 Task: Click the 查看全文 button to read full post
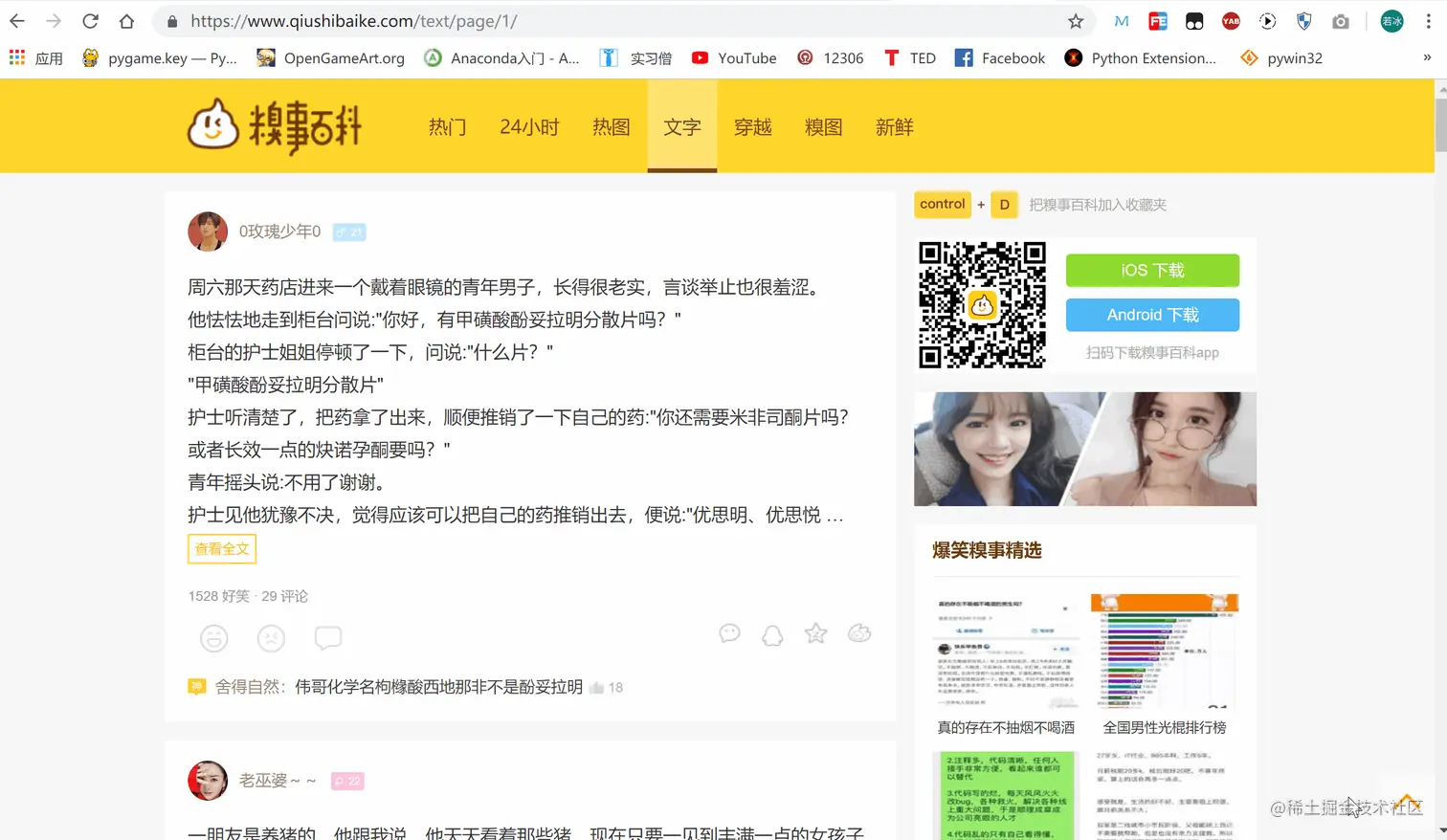221,548
